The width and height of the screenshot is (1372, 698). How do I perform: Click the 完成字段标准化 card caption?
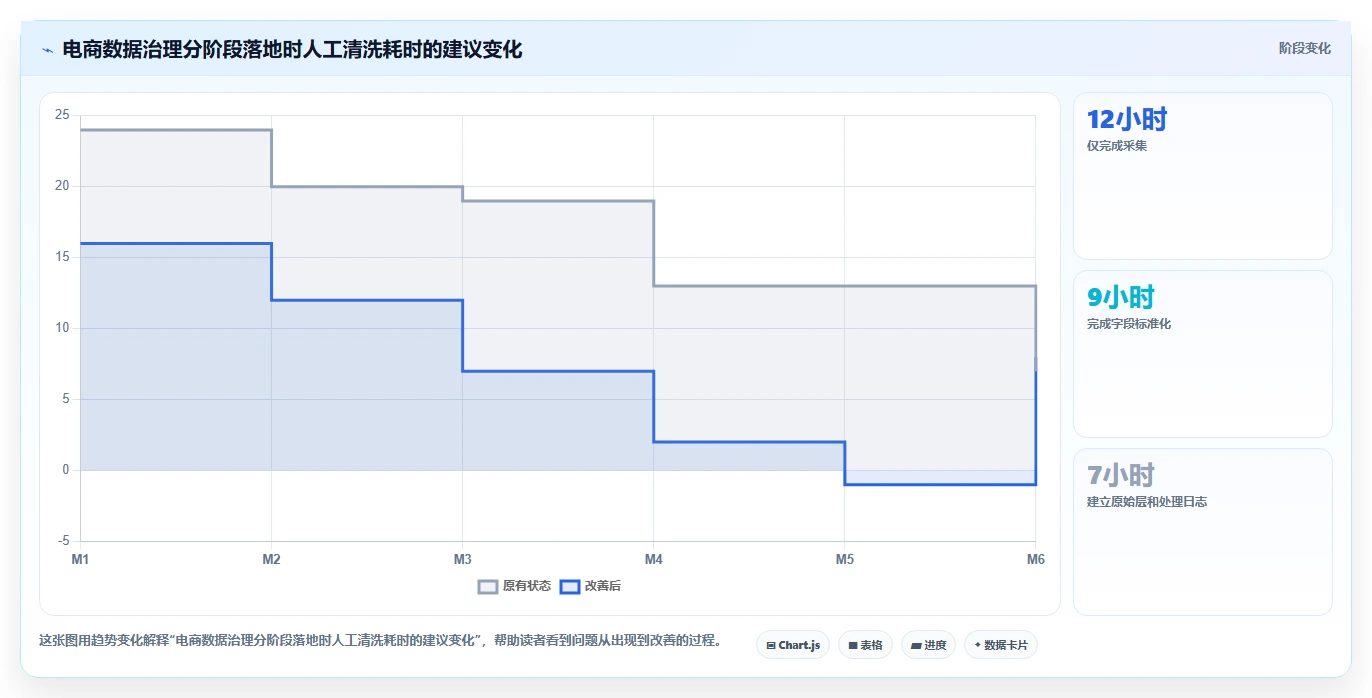click(x=1129, y=324)
